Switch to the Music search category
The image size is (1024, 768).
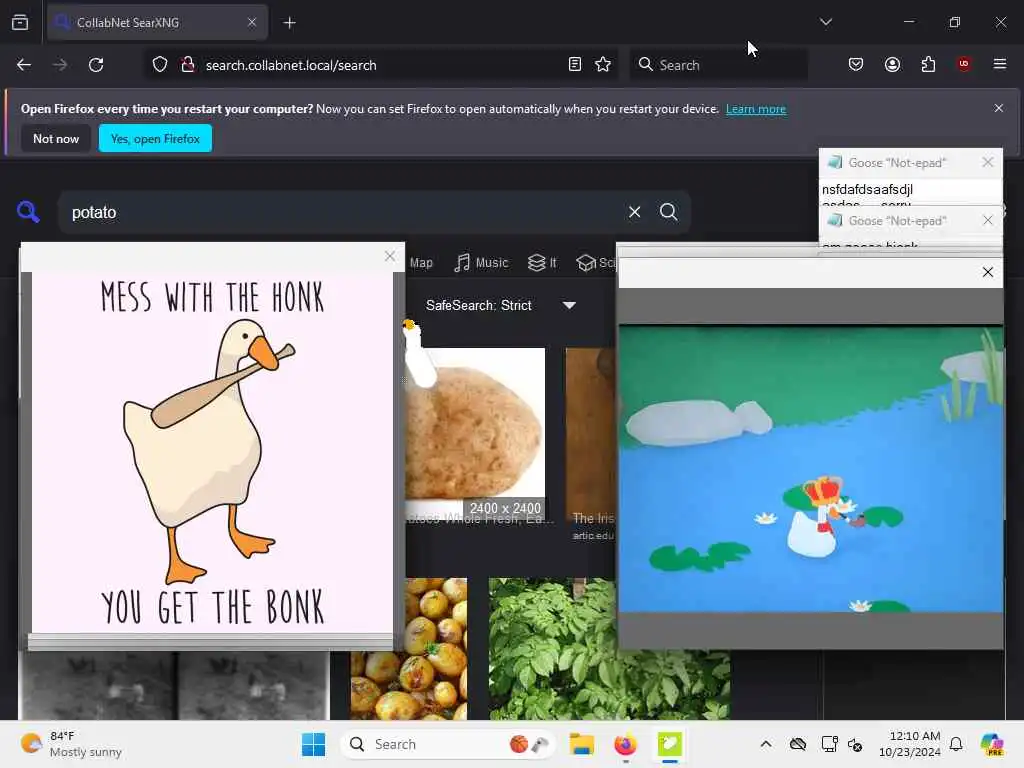(481, 263)
